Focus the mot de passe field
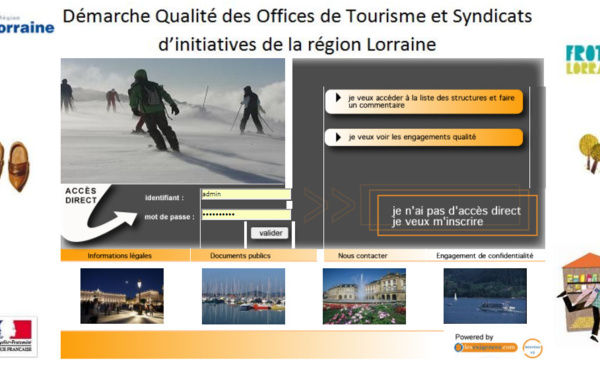 pos(246,214)
